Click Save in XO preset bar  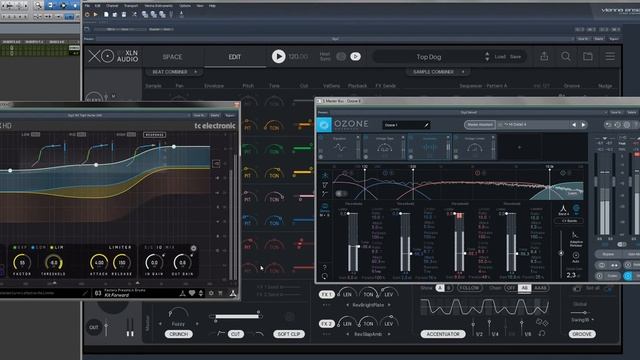point(515,57)
